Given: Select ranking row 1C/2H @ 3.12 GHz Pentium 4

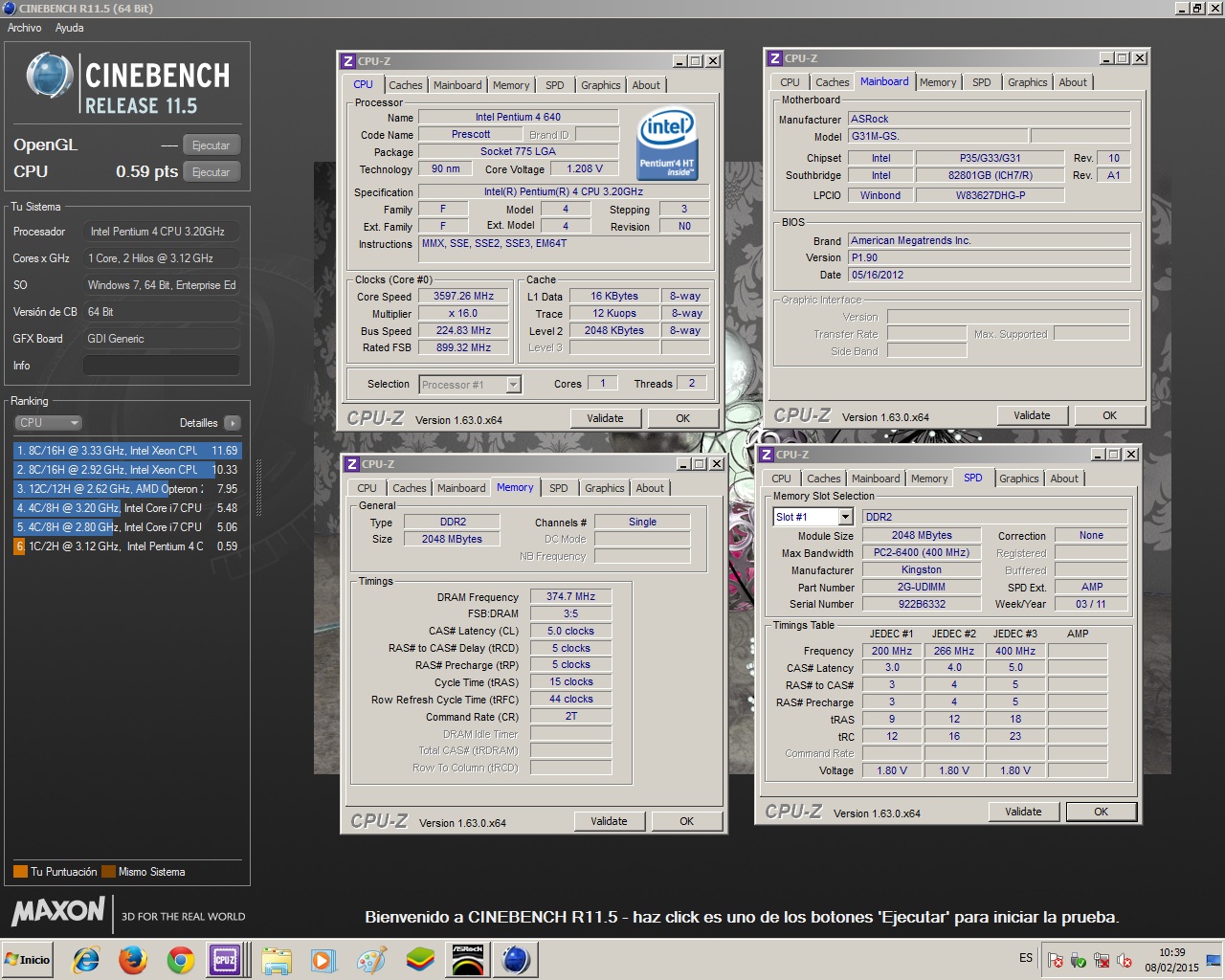Looking at the screenshot, I should coord(127,546).
